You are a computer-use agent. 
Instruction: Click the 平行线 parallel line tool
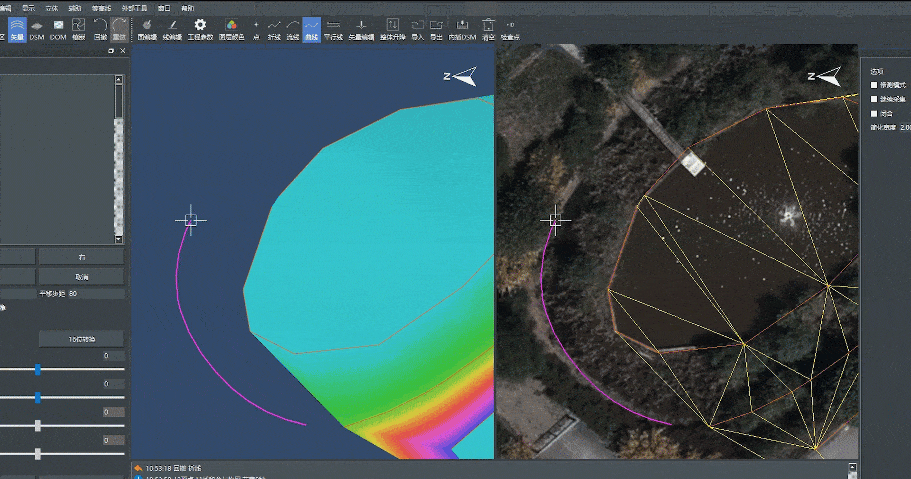coord(334,27)
